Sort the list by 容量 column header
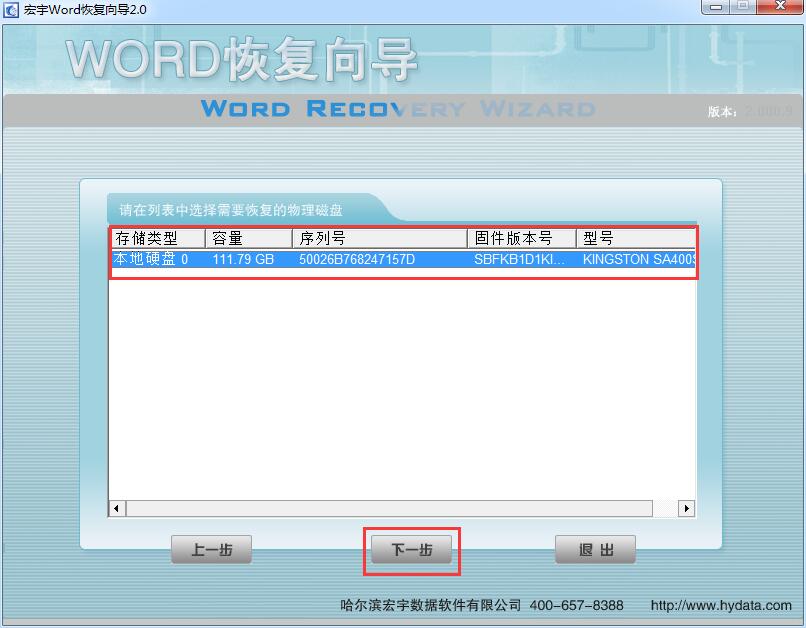 click(248, 238)
